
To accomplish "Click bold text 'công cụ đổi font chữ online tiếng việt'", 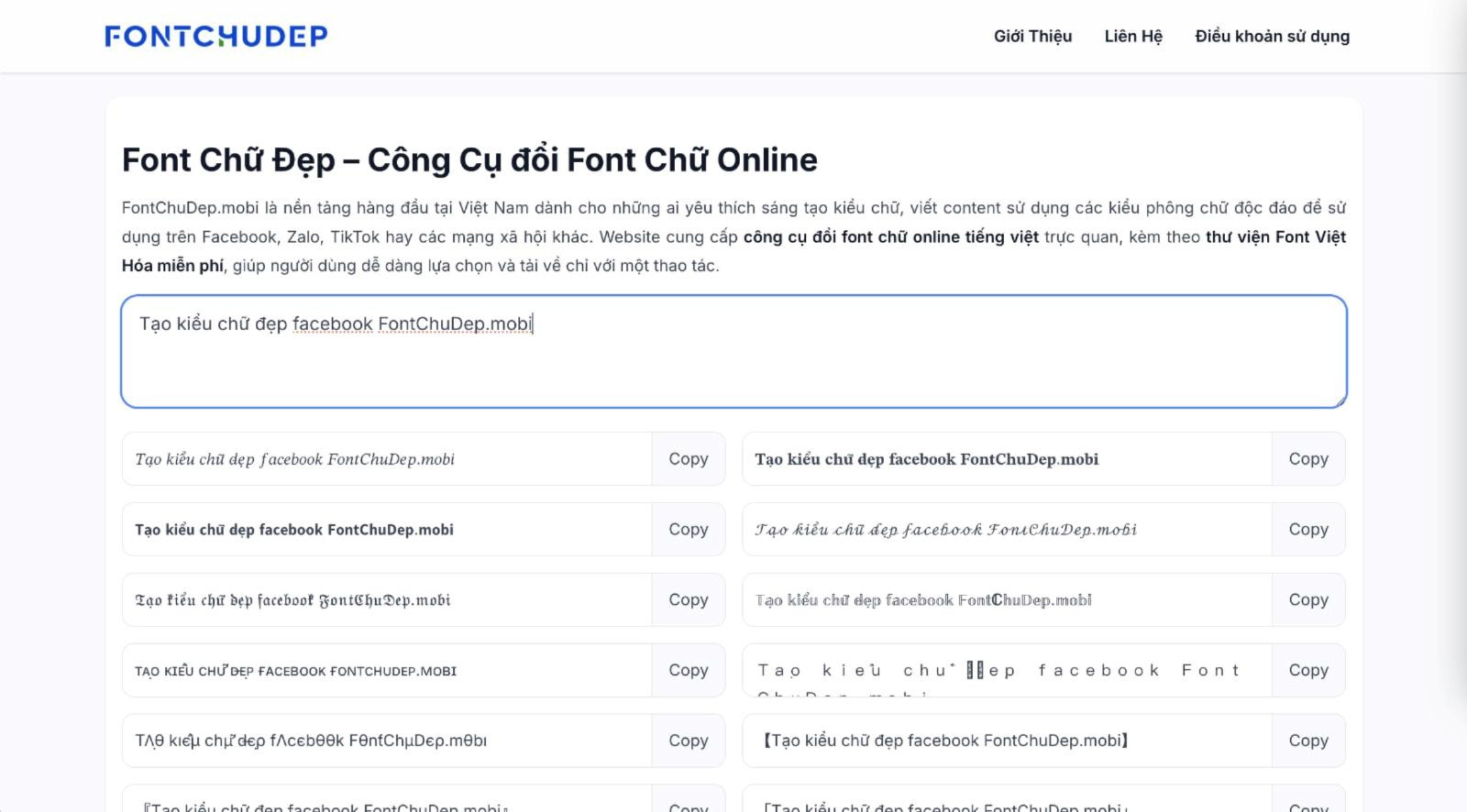I will 890,237.
